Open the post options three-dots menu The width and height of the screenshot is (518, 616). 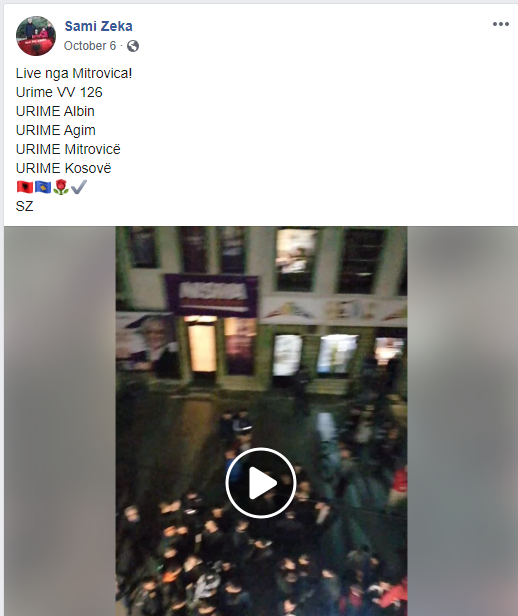pos(501,24)
